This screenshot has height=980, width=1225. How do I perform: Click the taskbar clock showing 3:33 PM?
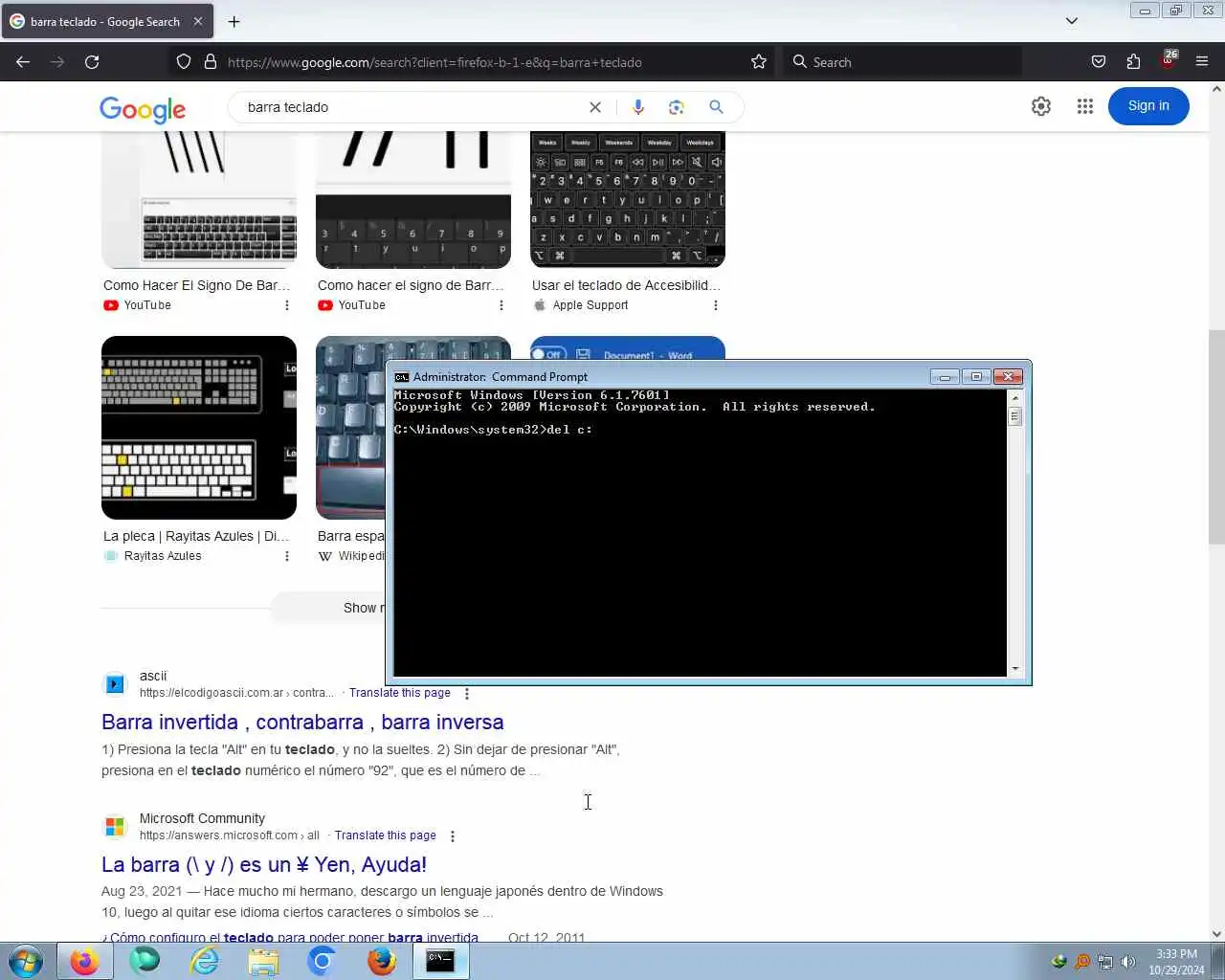[1176, 962]
